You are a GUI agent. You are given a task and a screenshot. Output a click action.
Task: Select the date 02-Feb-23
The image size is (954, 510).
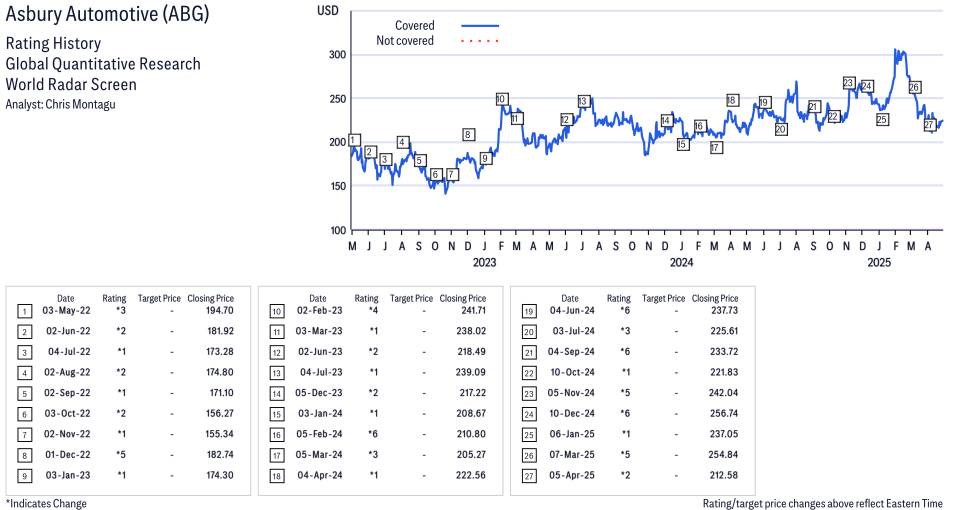point(319,310)
